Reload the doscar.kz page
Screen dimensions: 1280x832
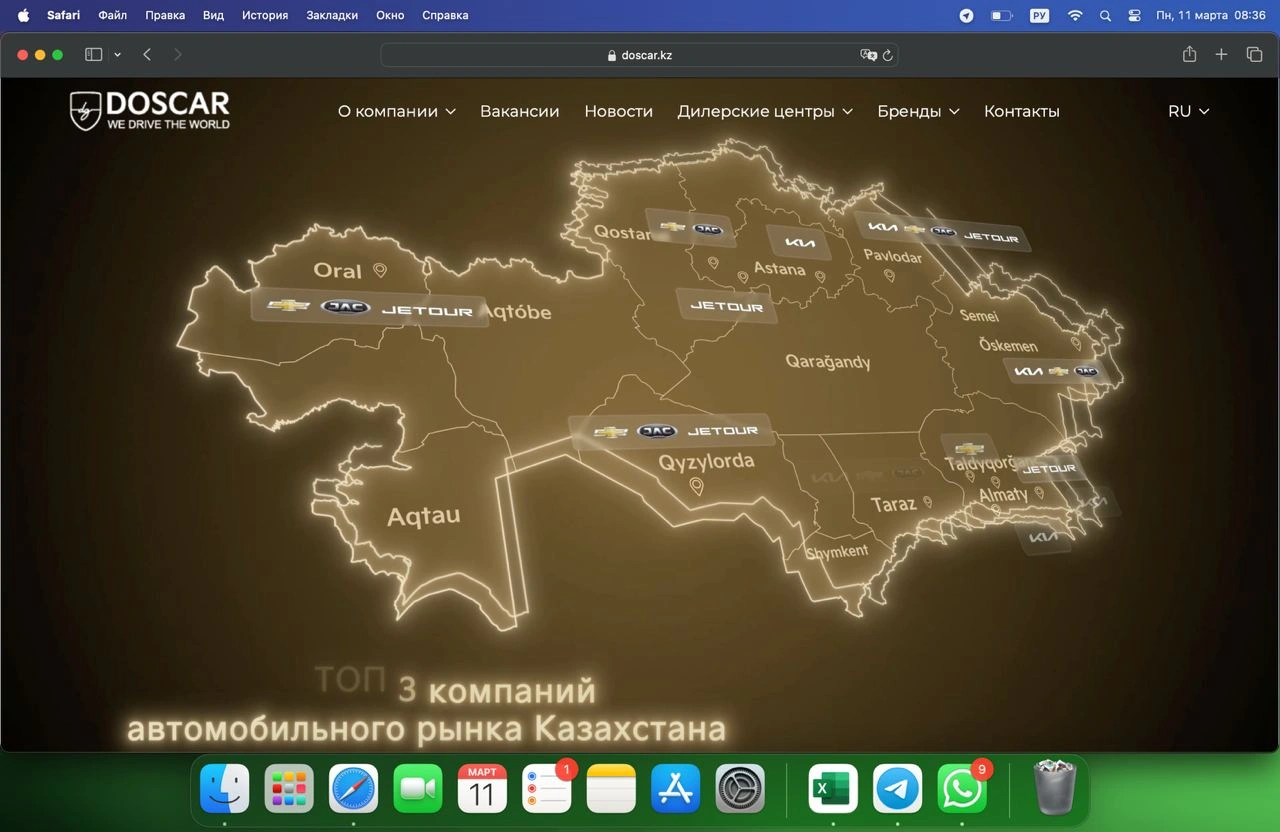tap(887, 55)
